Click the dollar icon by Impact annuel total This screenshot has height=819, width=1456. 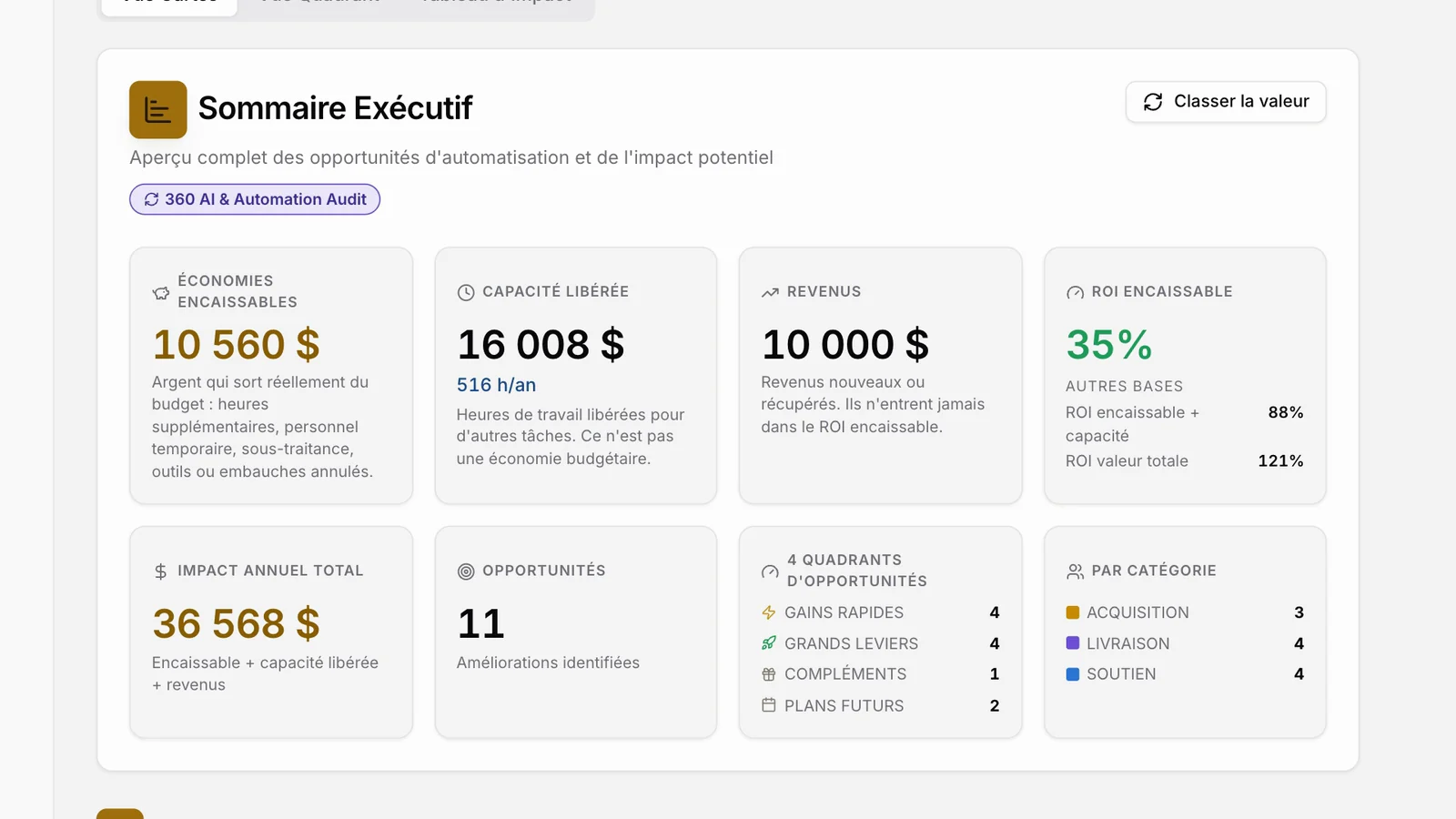(161, 571)
